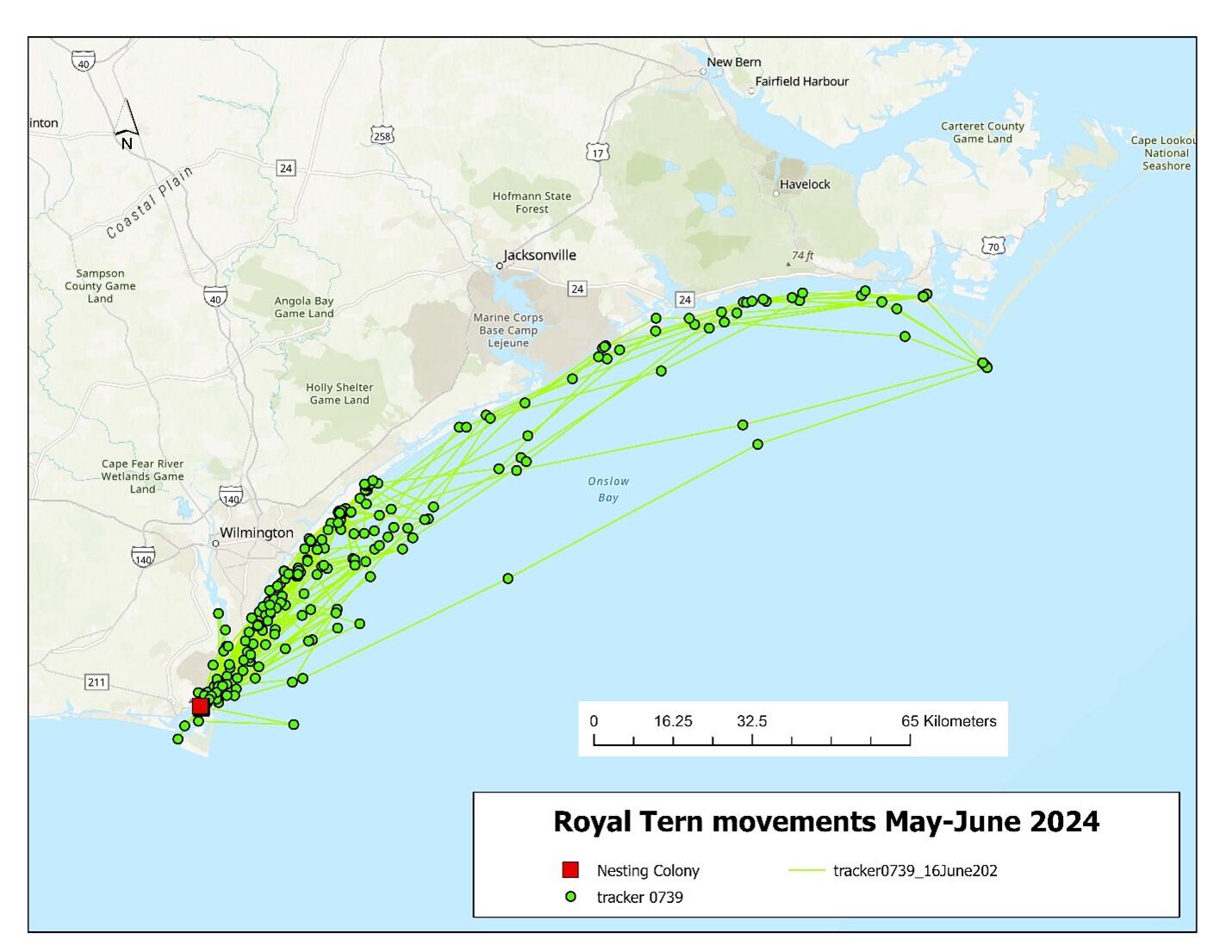The height and width of the screenshot is (952, 1232).
Task: Click the Havelock label
Action: pos(805,184)
